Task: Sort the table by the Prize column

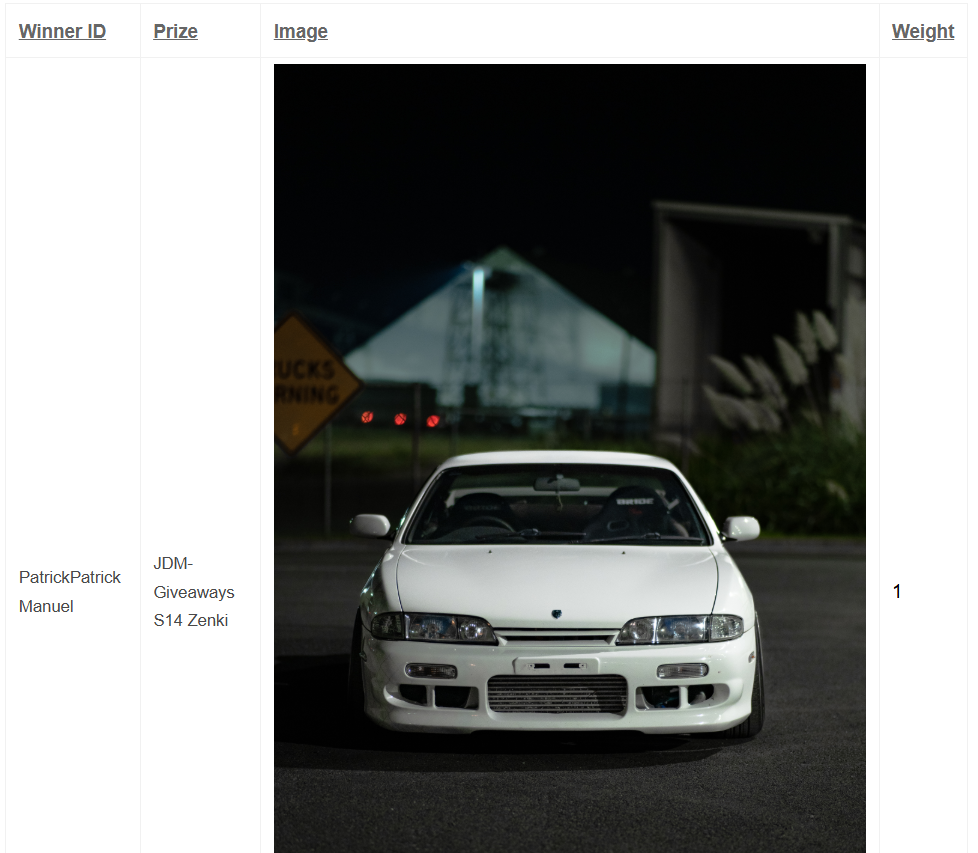Action: click(x=174, y=31)
